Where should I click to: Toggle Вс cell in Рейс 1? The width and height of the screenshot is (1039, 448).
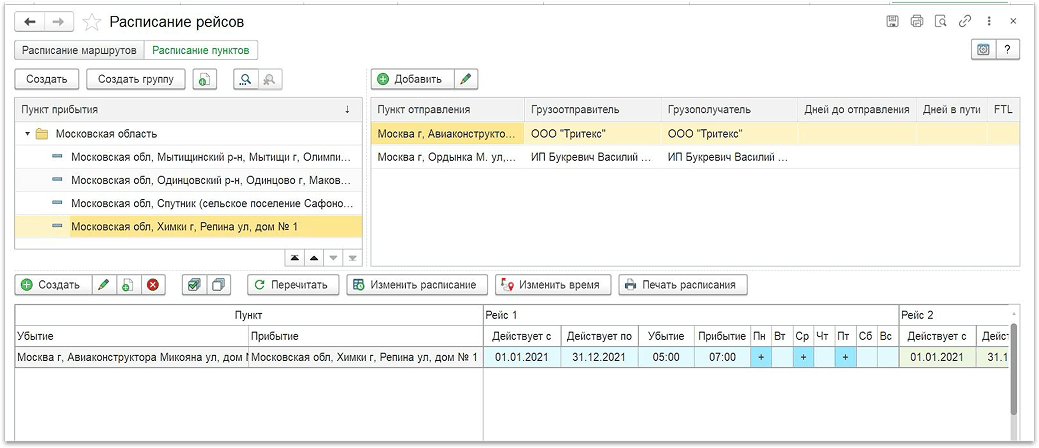887,357
